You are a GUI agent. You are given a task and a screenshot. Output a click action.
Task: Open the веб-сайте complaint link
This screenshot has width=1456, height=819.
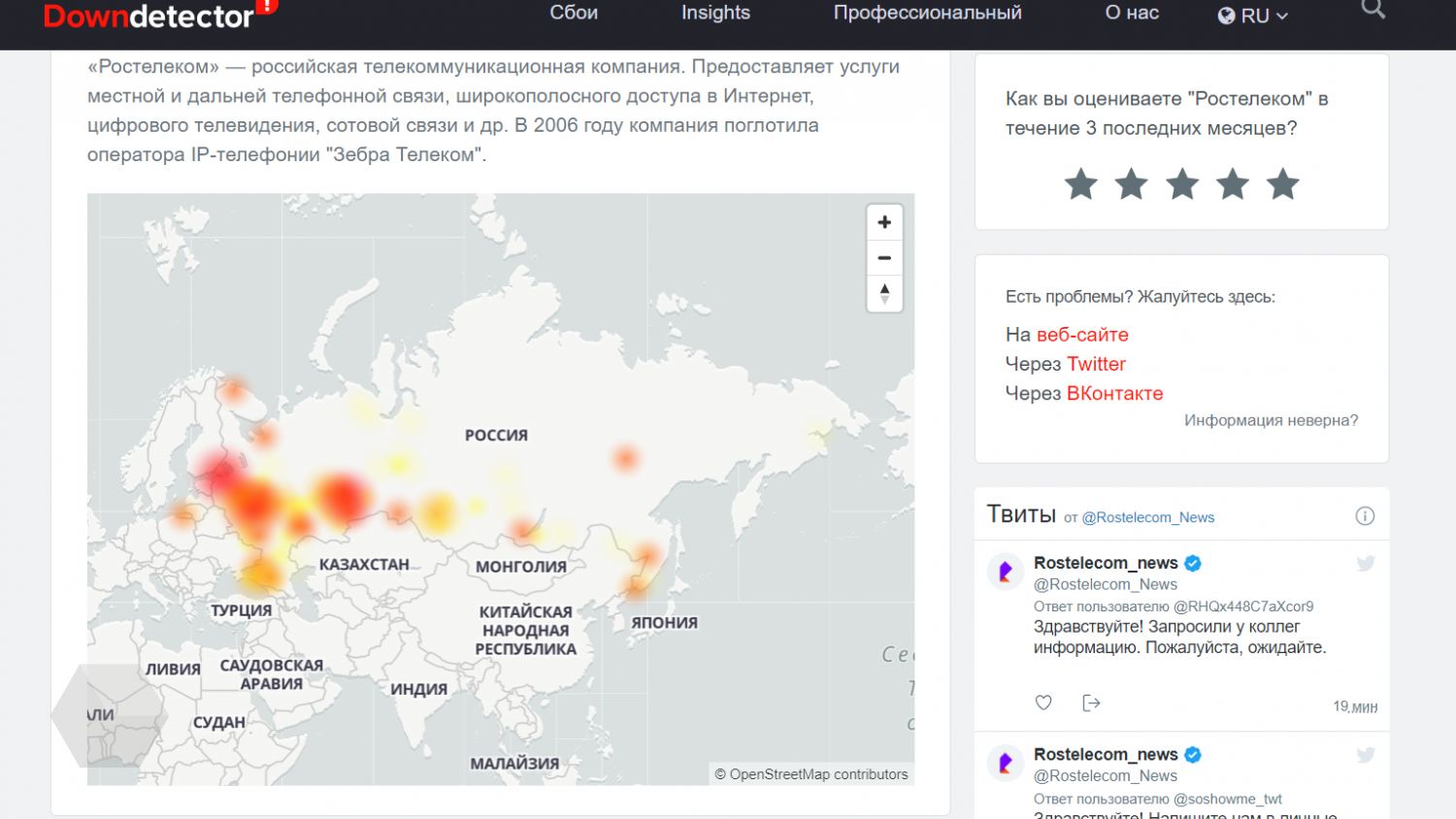tap(1082, 335)
